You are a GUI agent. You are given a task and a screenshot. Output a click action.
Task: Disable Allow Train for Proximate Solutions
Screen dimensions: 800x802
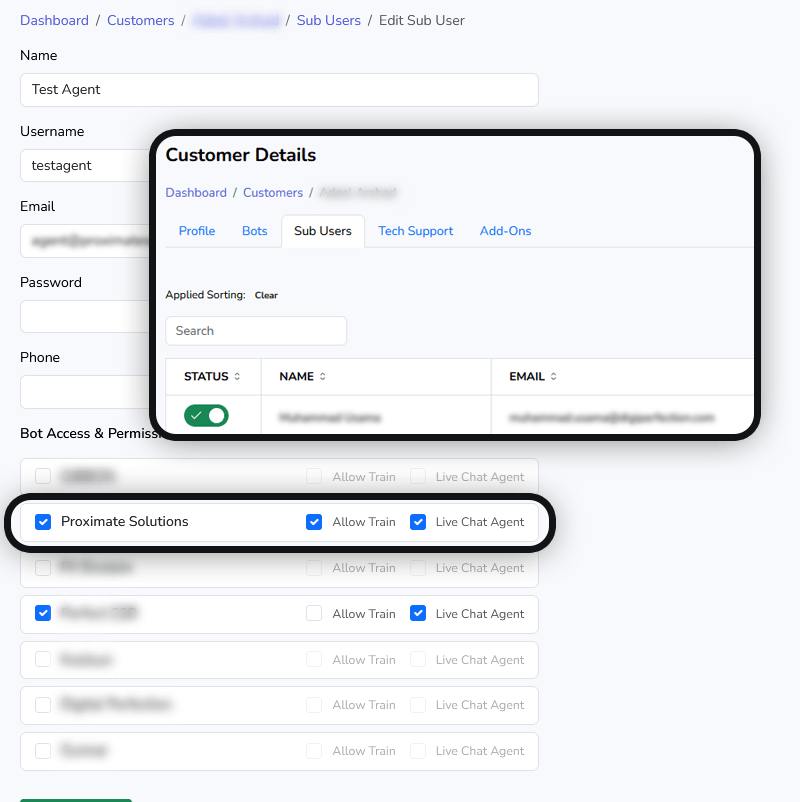coord(314,522)
